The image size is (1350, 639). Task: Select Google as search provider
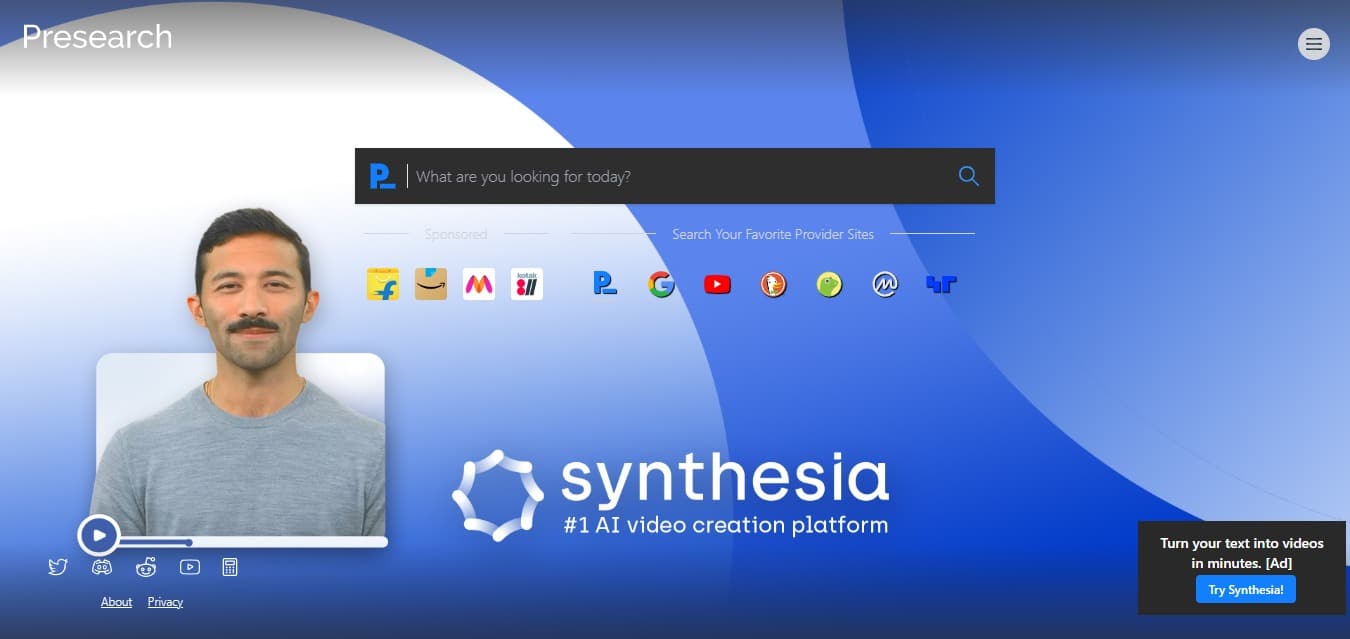pos(661,285)
